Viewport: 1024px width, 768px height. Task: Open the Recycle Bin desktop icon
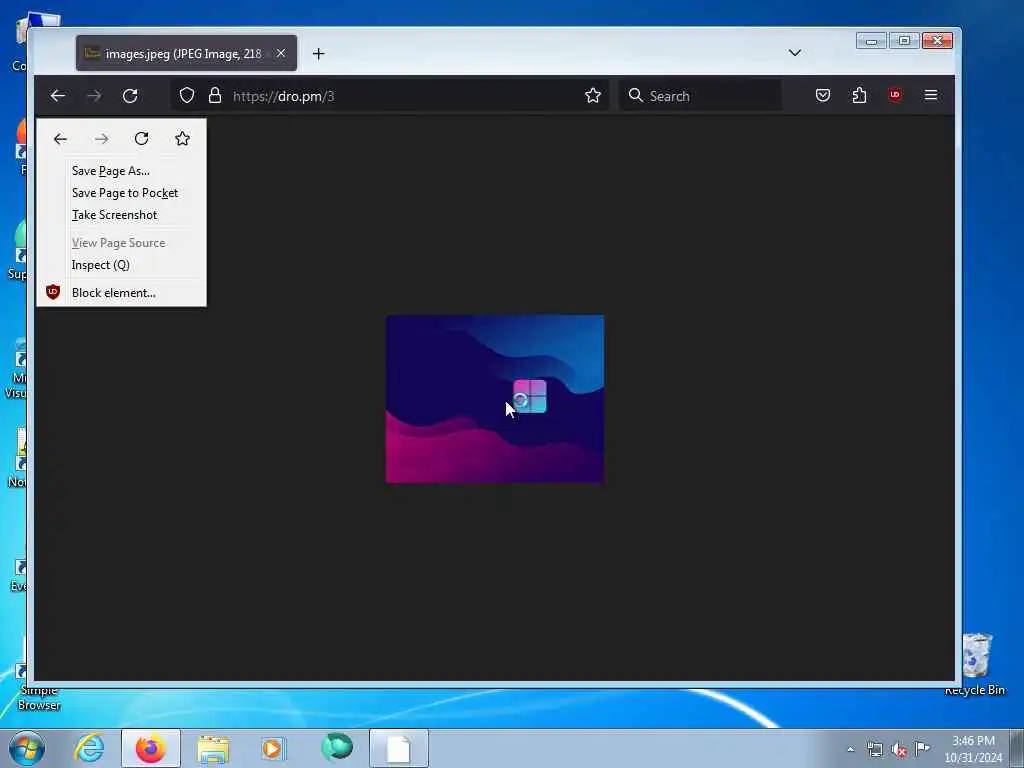pos(977,664)
